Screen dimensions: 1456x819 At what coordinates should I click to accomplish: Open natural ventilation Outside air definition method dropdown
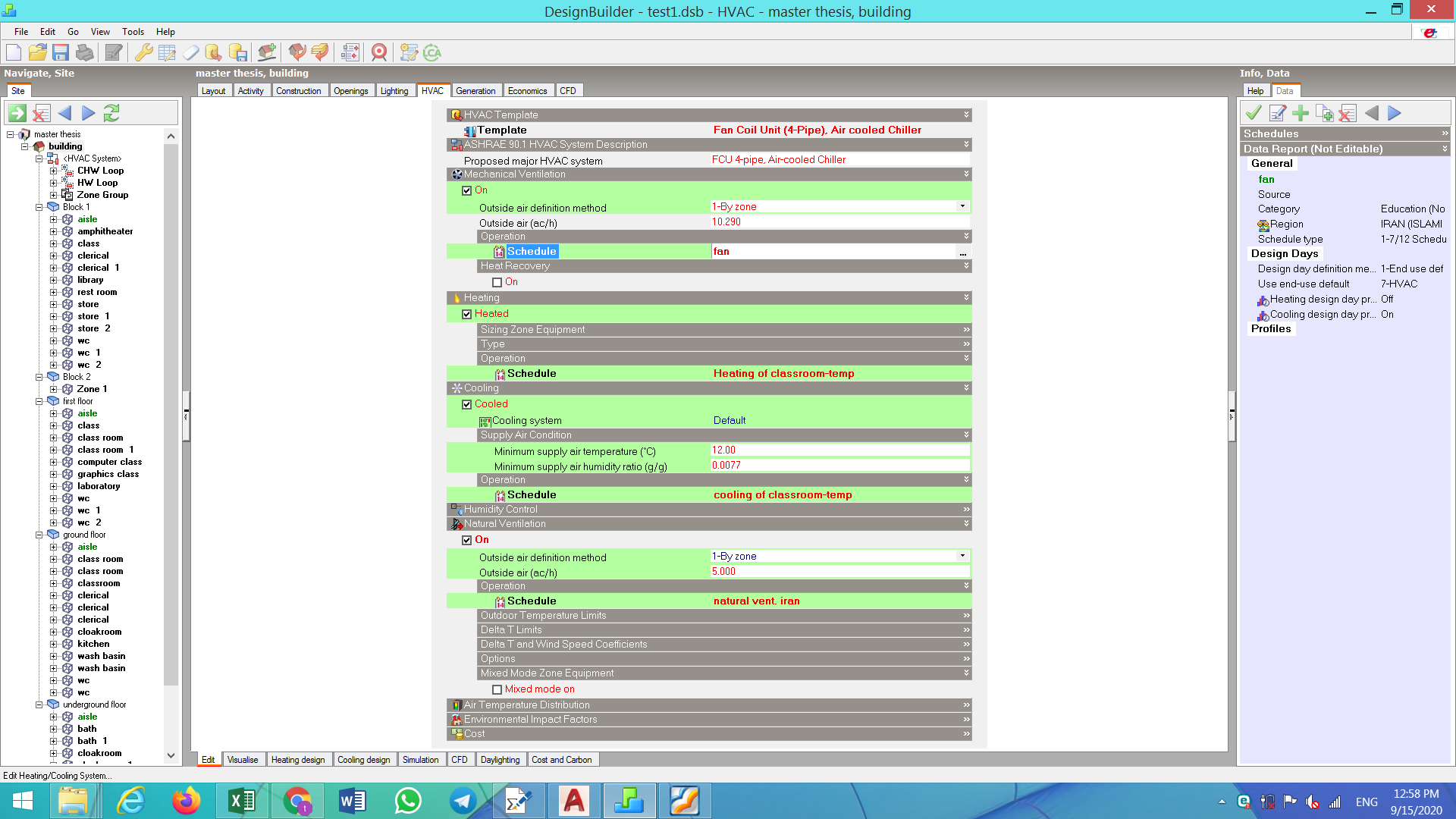962,556
